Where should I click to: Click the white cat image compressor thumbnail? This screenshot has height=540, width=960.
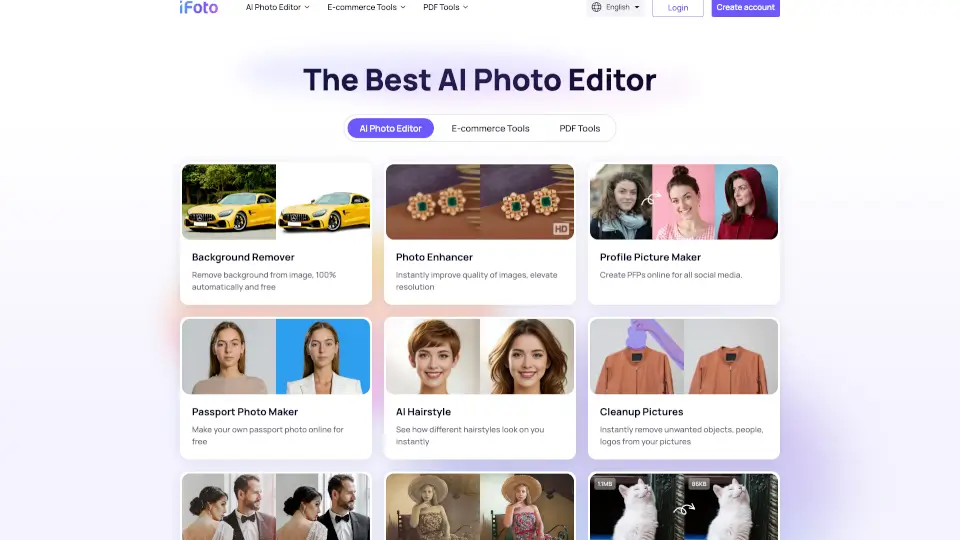pos(684,507)
